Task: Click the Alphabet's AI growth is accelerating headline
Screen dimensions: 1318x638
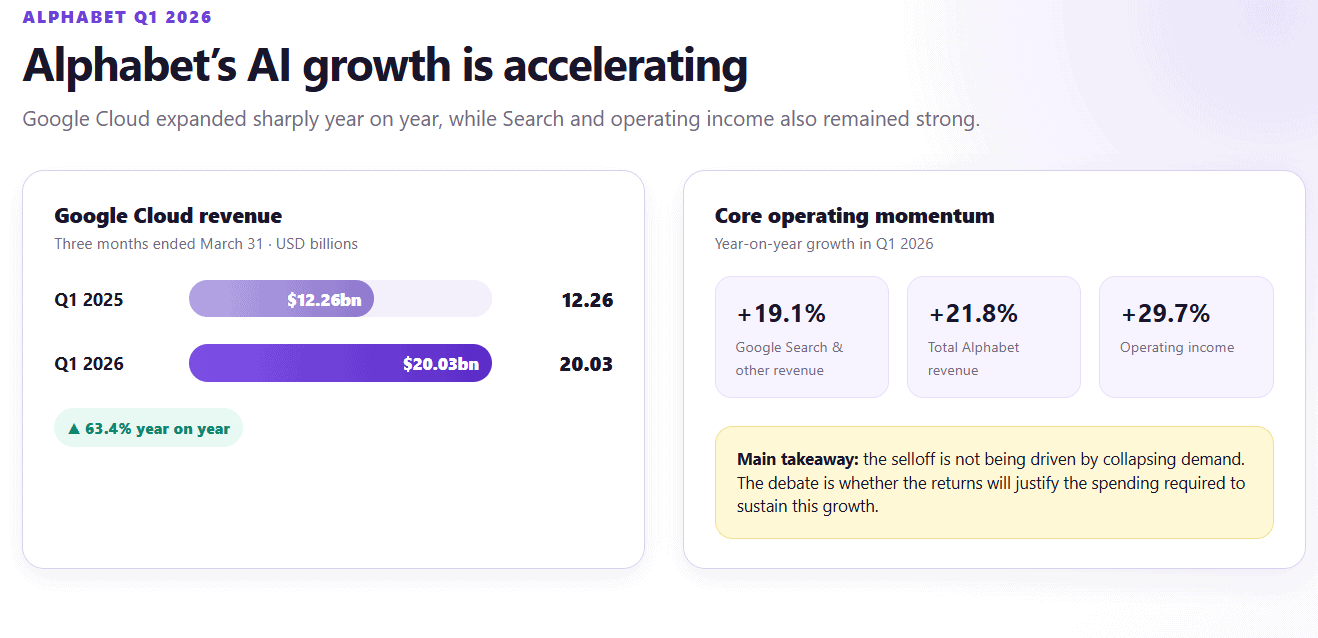Action: click(385, 66)
